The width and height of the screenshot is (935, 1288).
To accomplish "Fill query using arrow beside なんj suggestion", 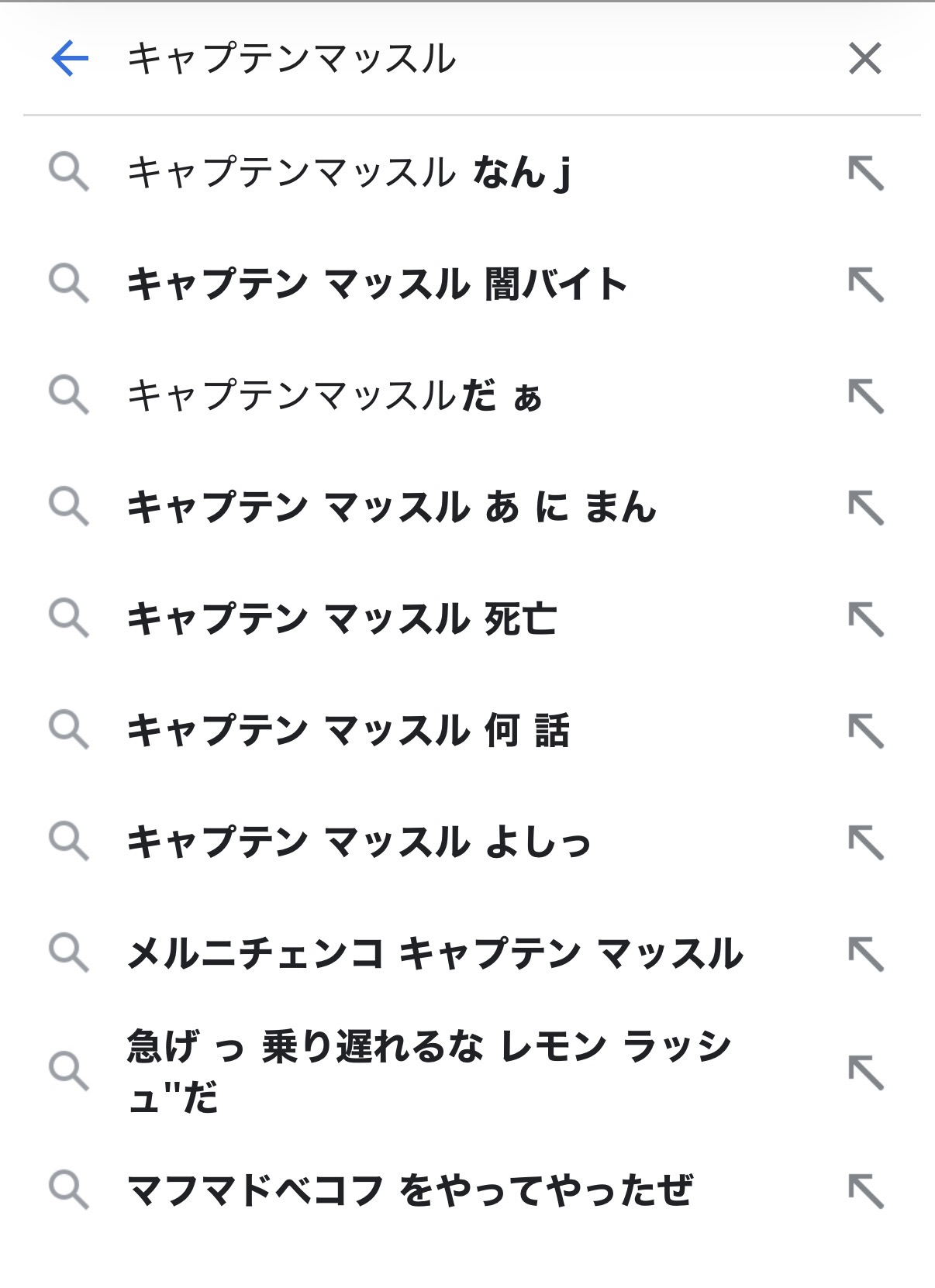I will (x=865, y=173).
